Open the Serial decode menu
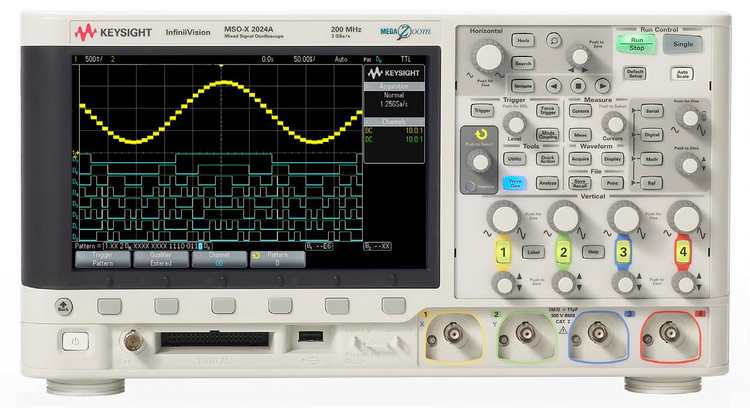750x408 pixels. click(x=652, y=111)
